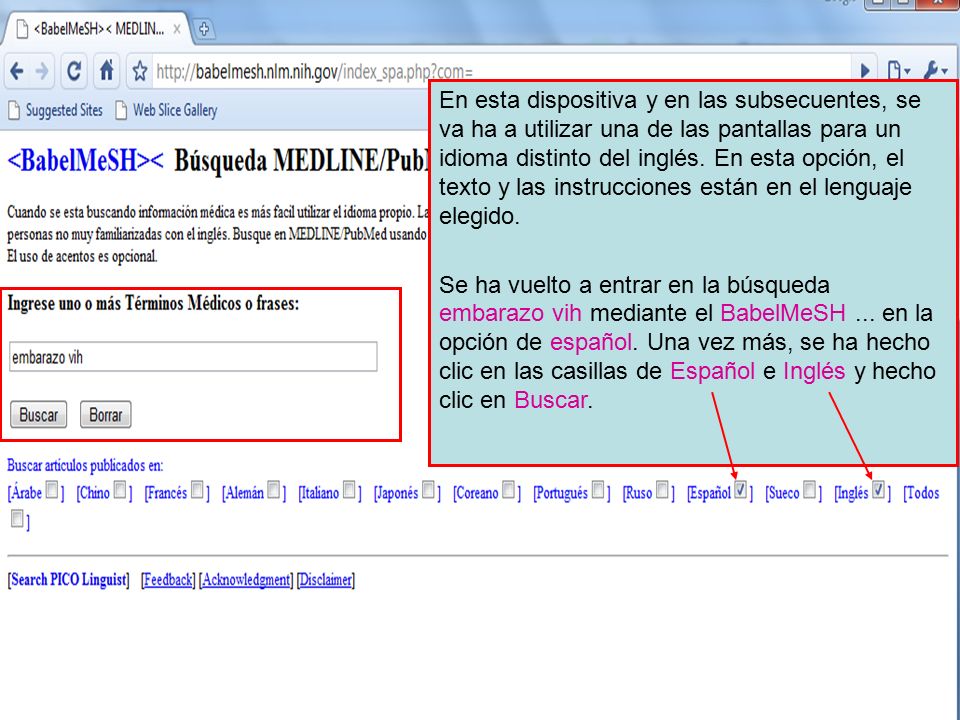Bookmark this page with the star icon
The width and height of the screenshot is (960, 720).
(x=140, y=72)
